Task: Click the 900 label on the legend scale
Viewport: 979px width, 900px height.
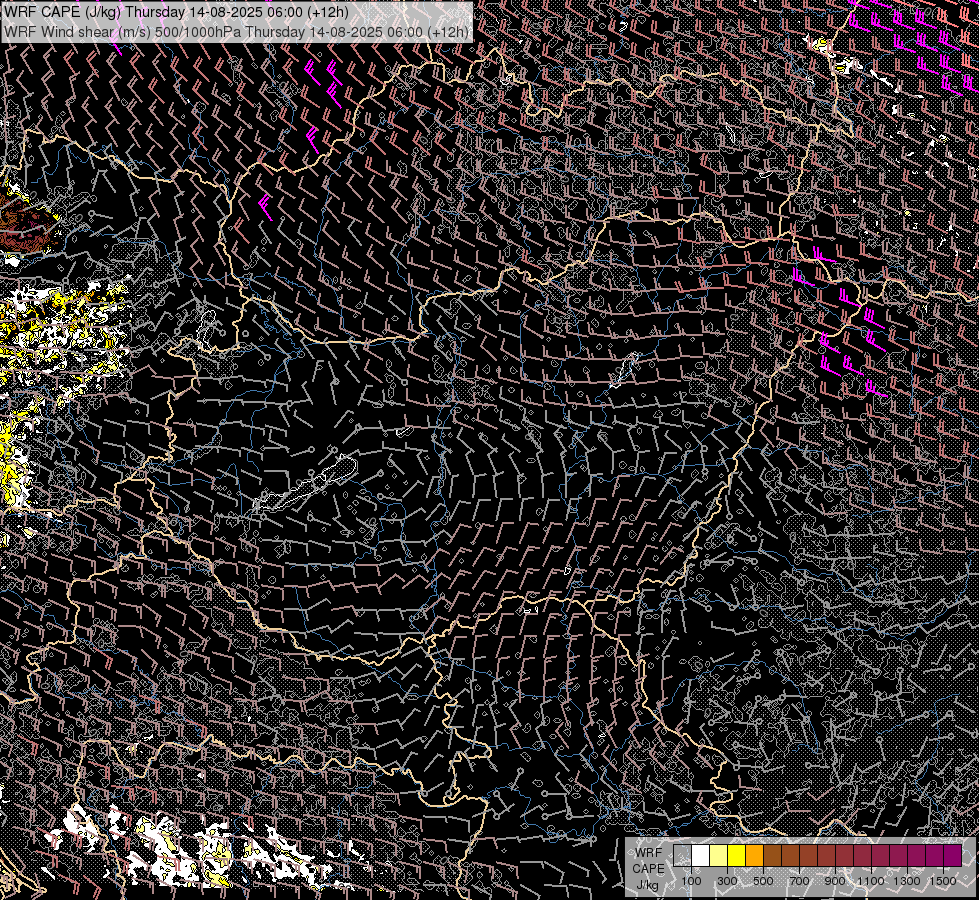Action: [x=835, y=881]
